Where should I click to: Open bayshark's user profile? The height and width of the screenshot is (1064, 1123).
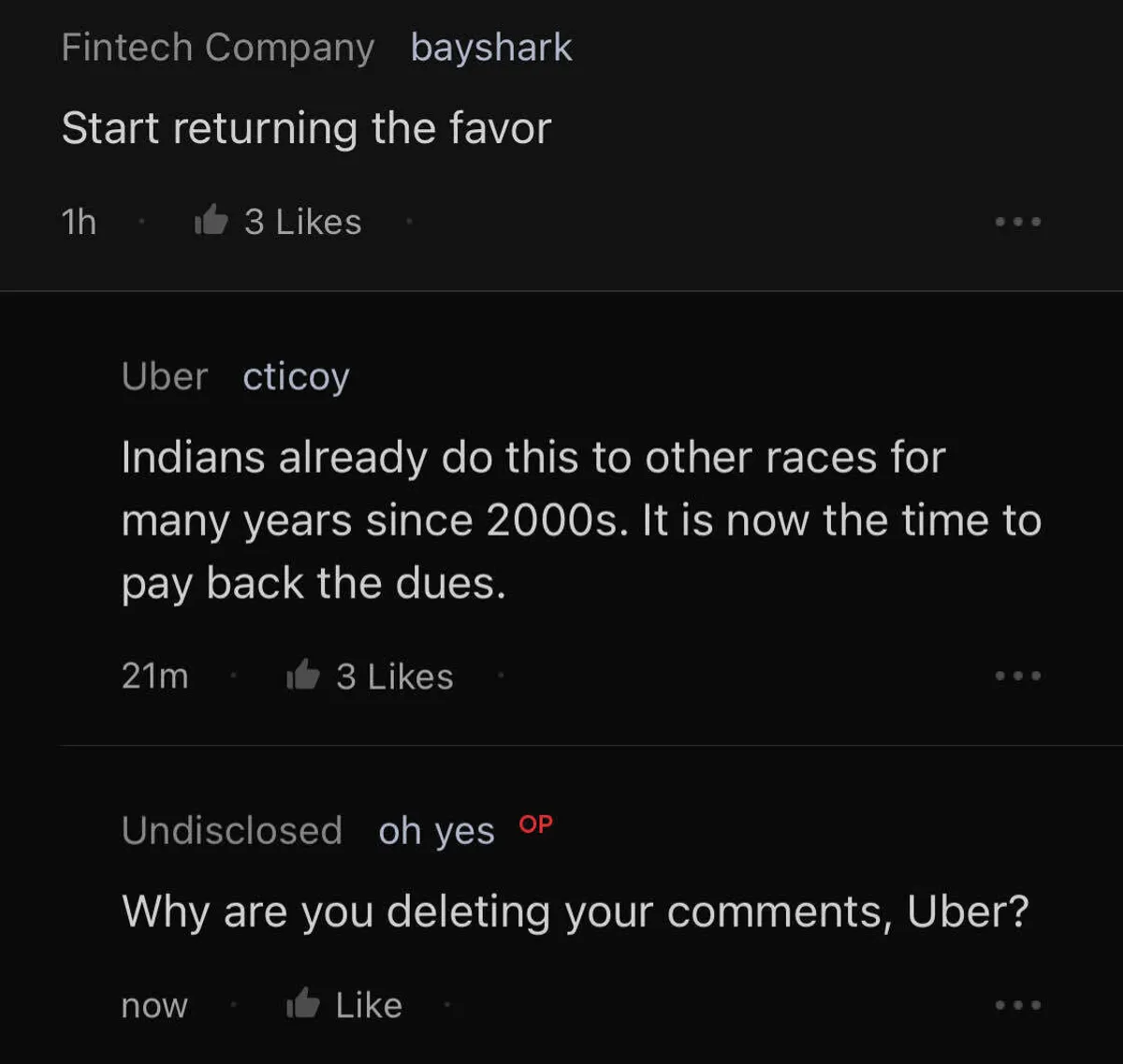491,48
